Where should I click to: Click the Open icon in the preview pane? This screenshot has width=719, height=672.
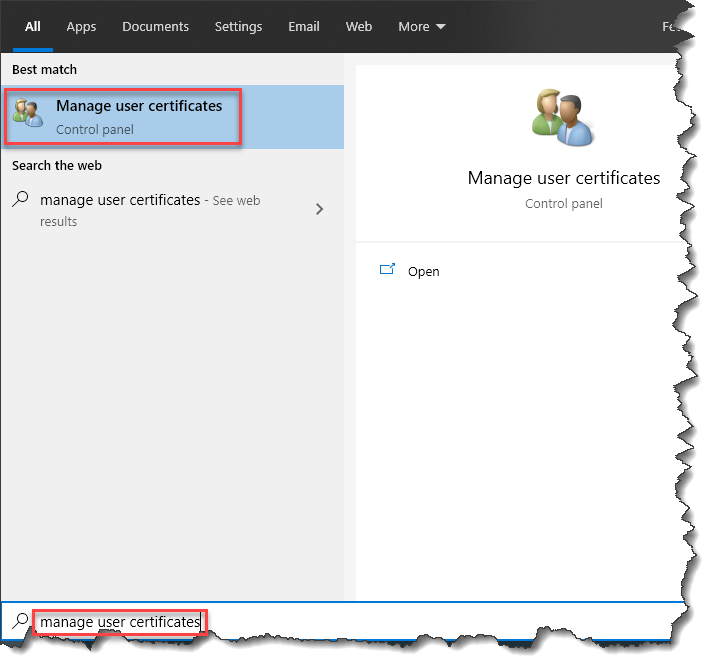pos(387,270)
